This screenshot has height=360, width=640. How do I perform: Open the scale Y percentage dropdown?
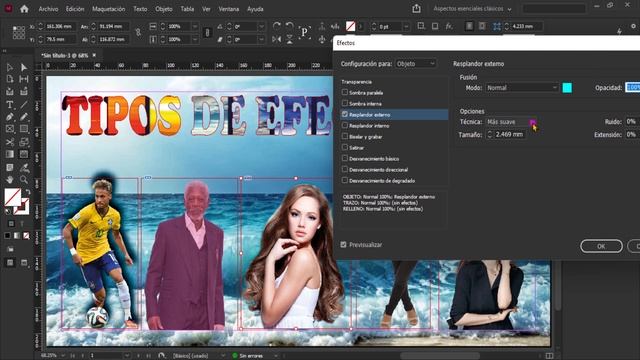pos(195,40)
